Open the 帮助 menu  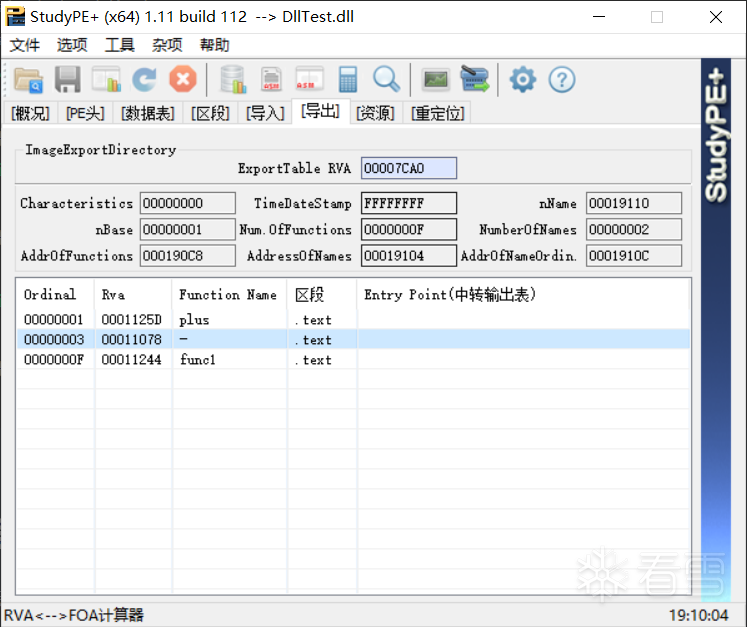click(214, 45)
